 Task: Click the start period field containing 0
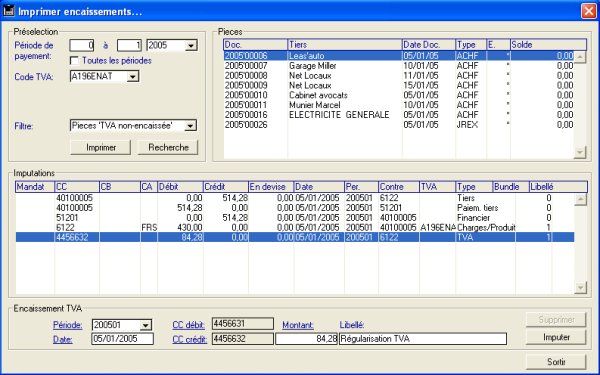(x=82, y=46)
